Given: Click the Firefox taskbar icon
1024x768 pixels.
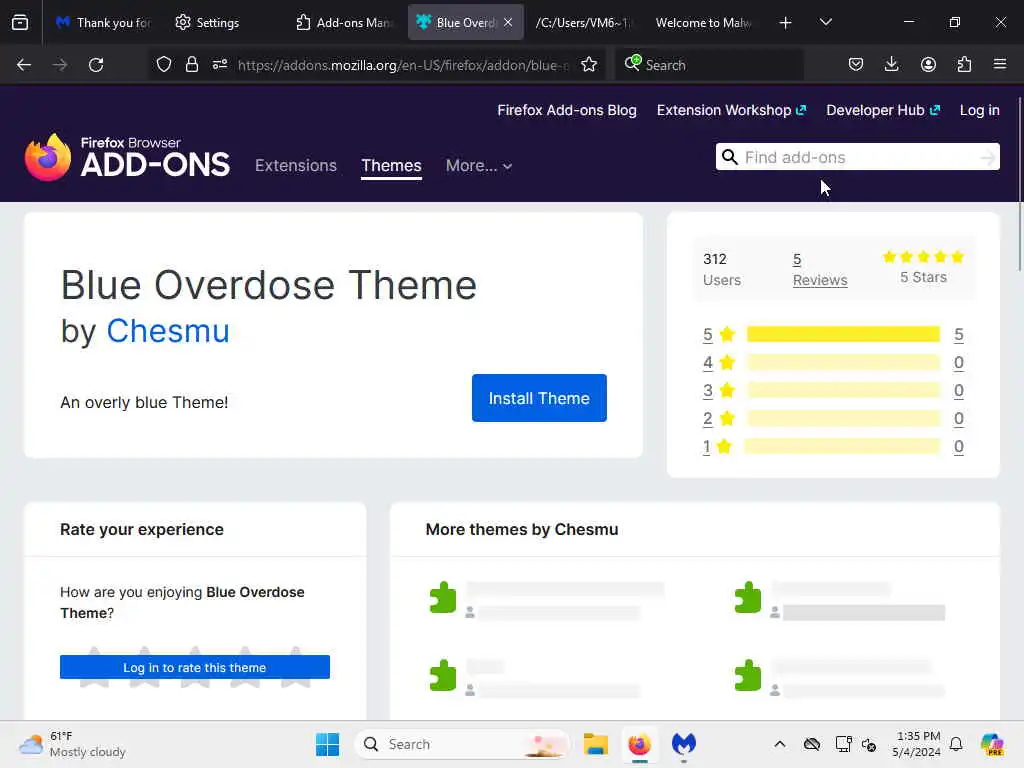Looking at the screenshot, I should (639, 744).
